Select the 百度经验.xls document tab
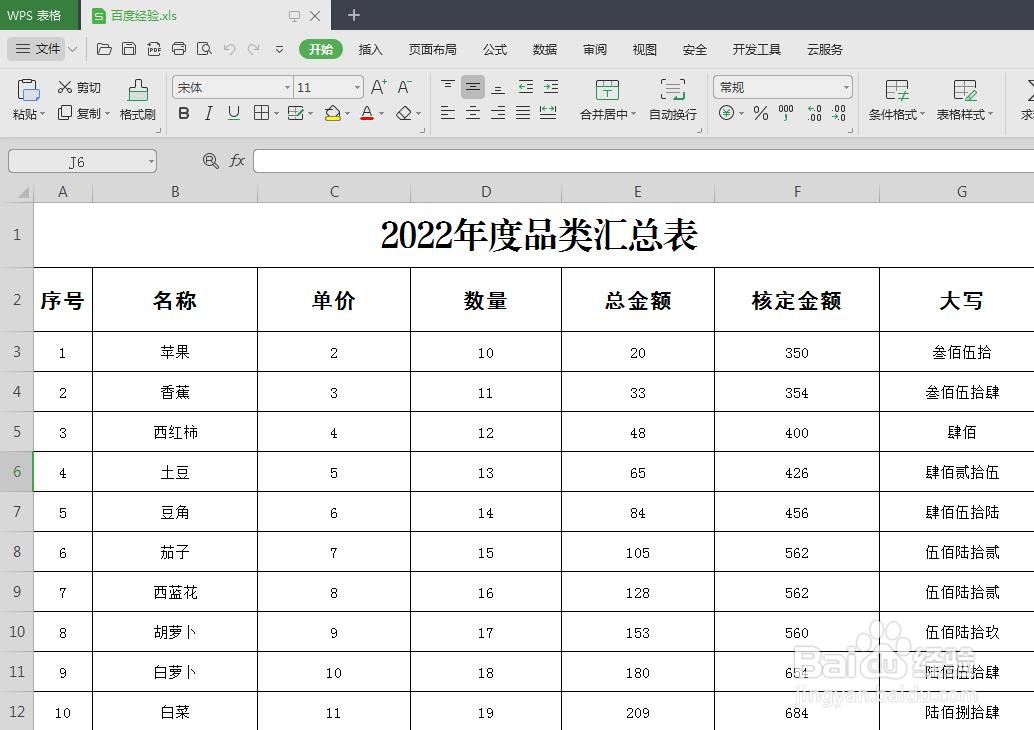1034x730 pixels. pos(205,15)
